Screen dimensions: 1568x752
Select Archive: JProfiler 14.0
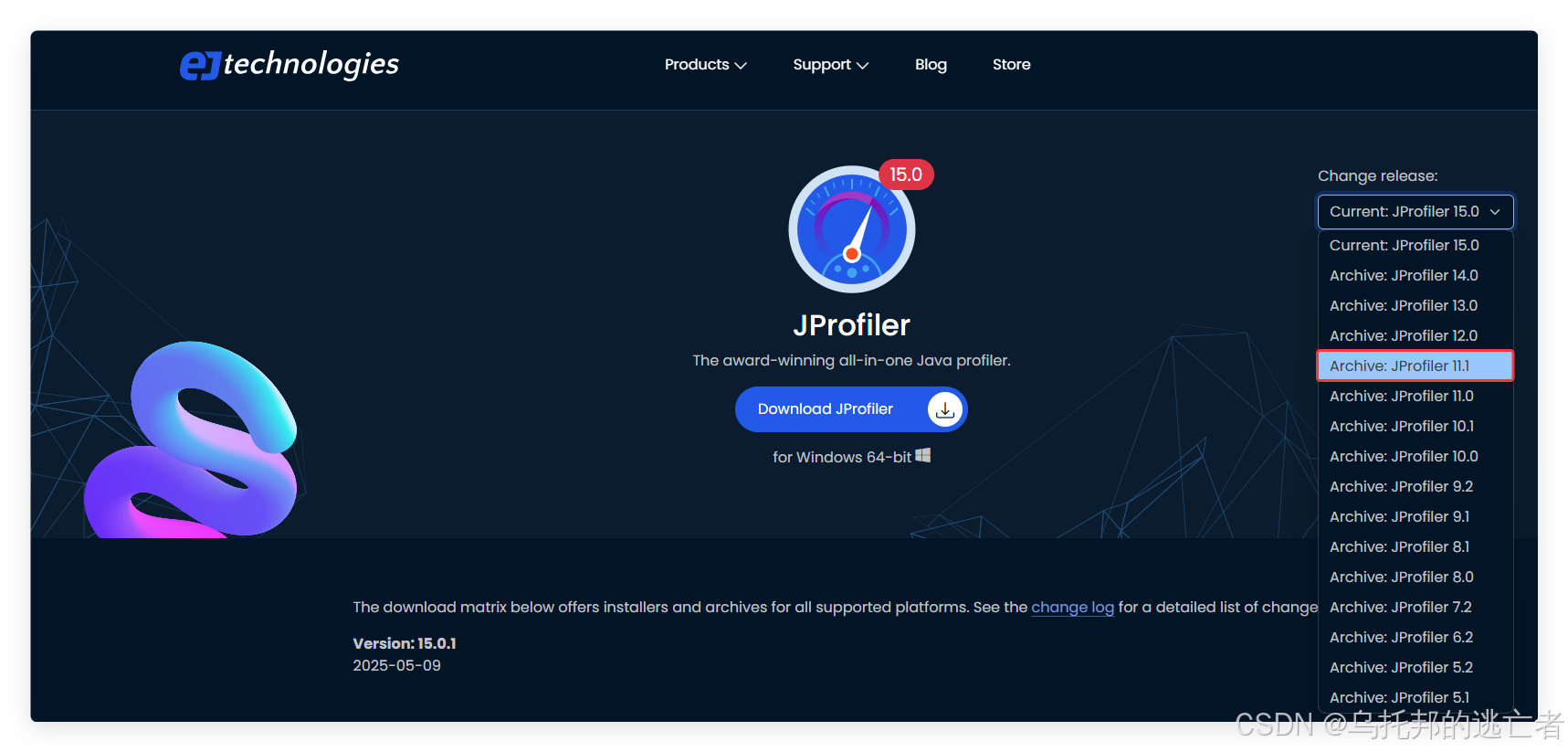[1415, 276]
